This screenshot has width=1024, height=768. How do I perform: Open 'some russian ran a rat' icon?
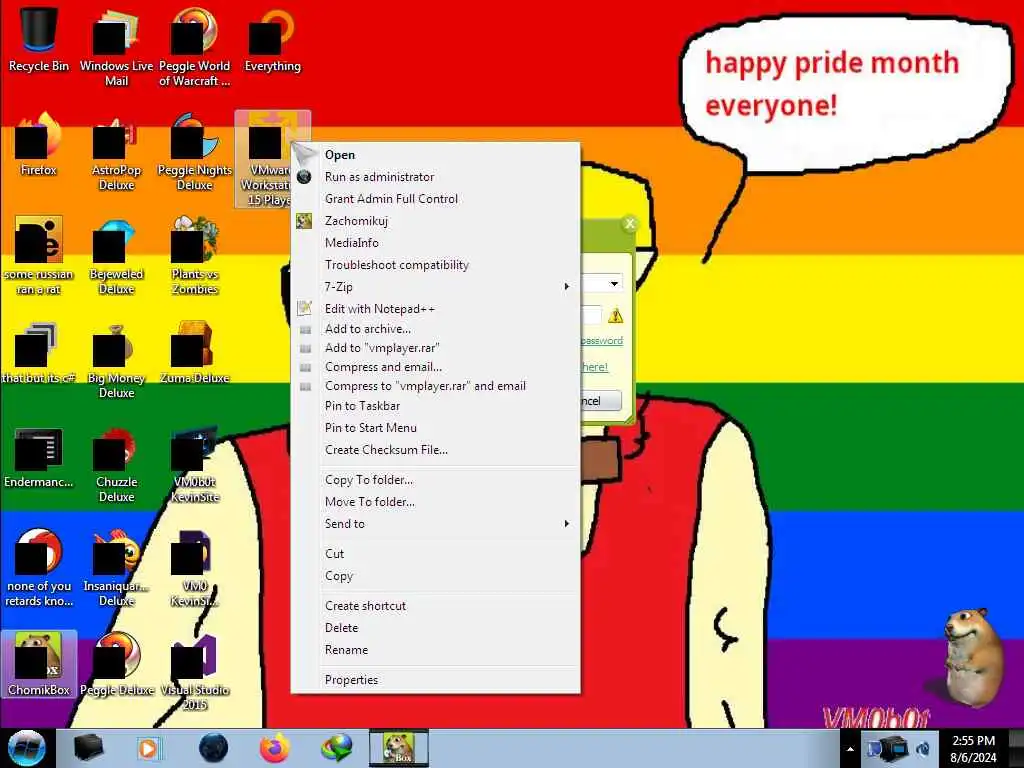(x=39, y=255)
